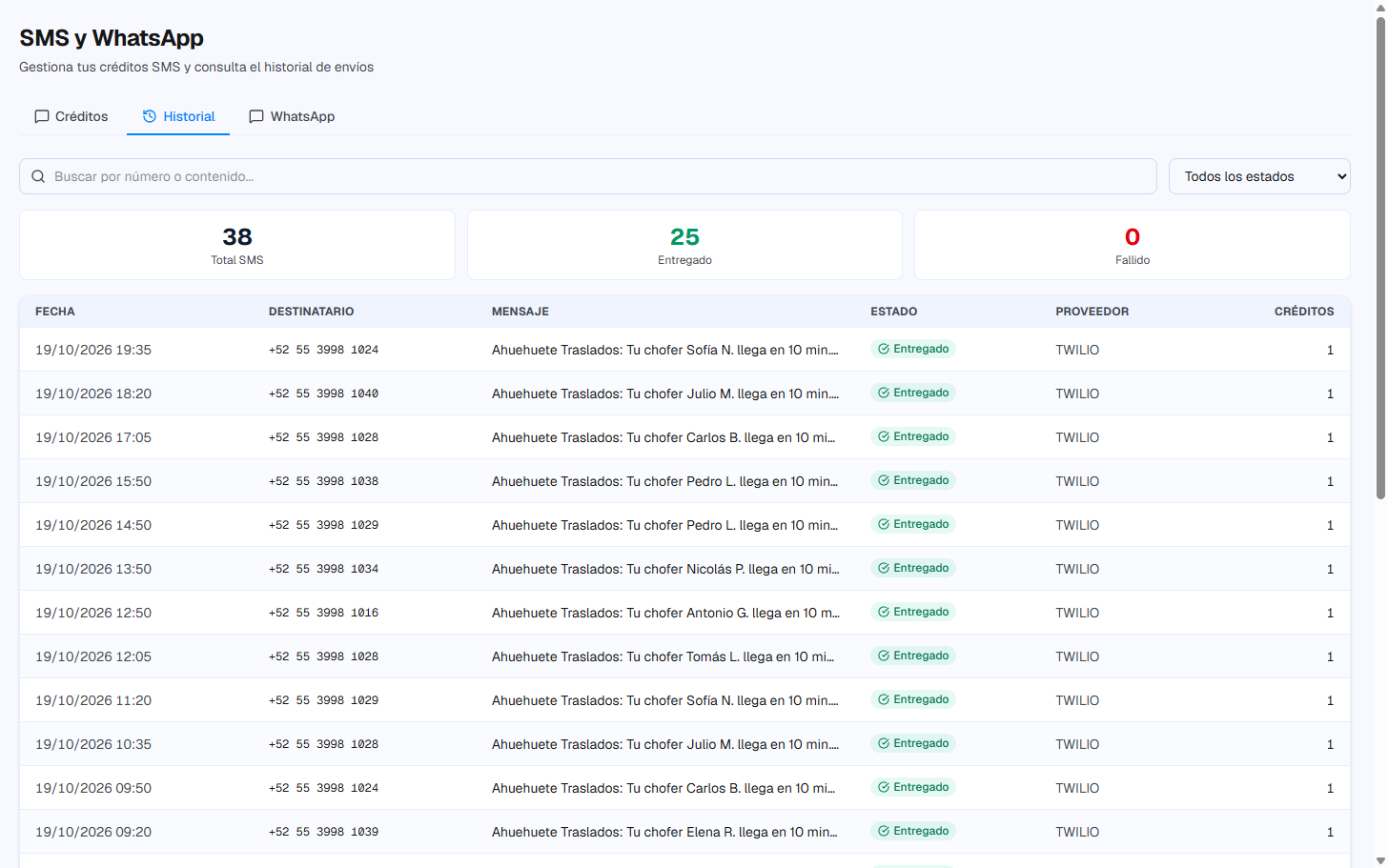Click check icon in 11:20 row's Entregado badge

(x=884, y=699)
